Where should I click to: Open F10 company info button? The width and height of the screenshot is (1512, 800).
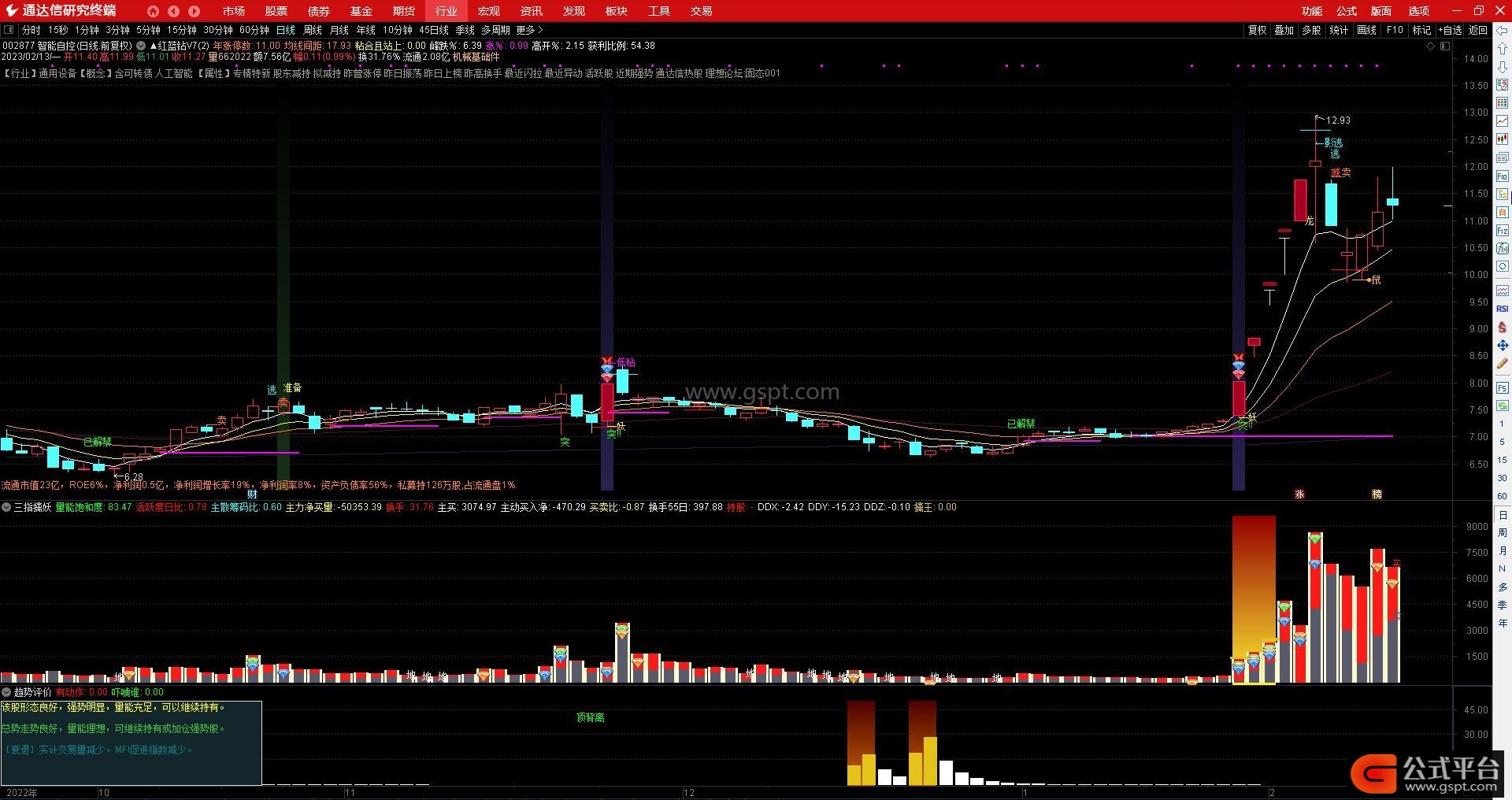point(1395,30)
